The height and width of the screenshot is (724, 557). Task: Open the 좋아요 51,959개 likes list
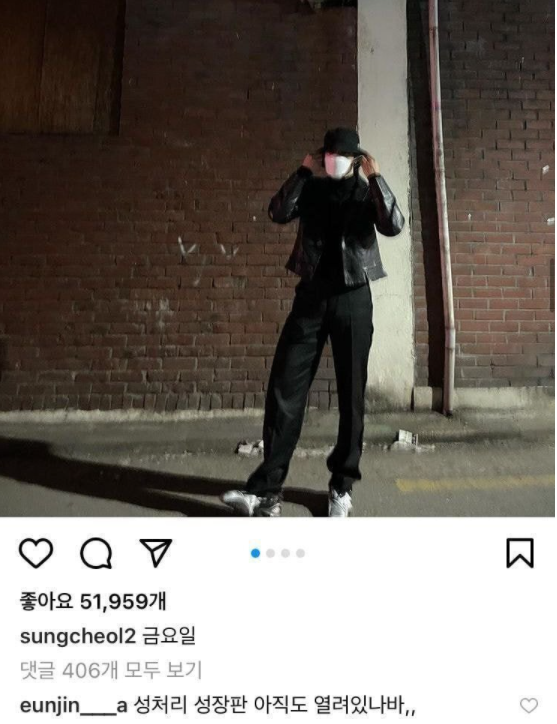tap(93, 601)
